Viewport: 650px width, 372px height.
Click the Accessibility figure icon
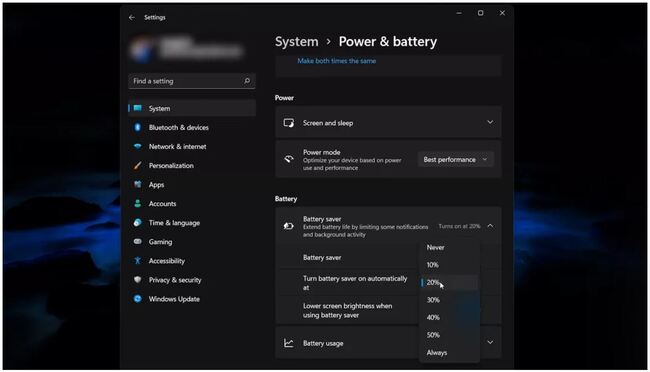138,260
